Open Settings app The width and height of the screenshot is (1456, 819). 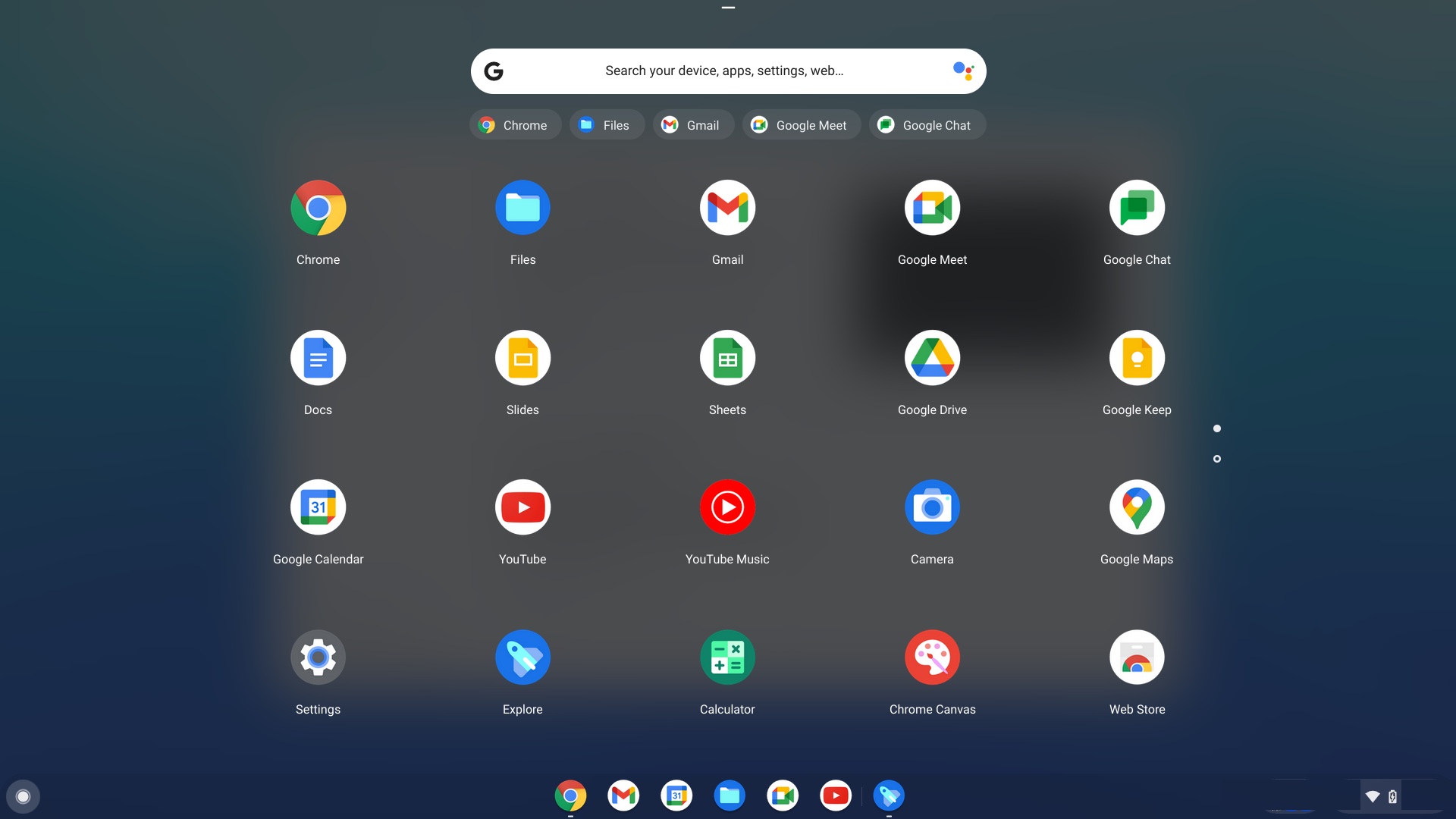pos(318,657)
